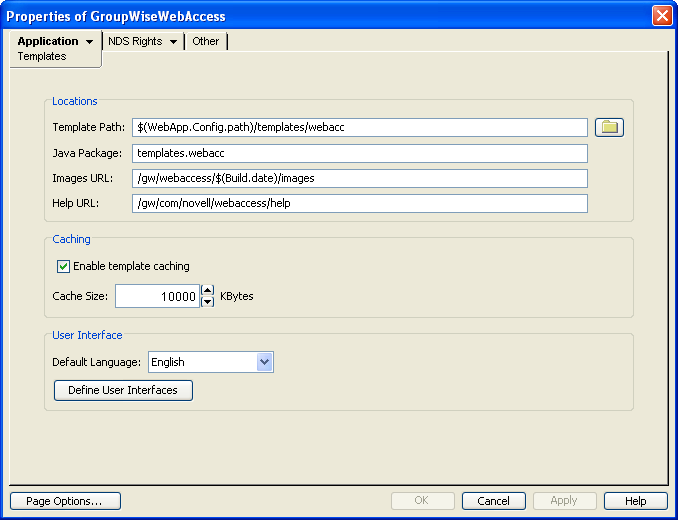Image resolution: width=678 pixels, height=520 pixels.
Task: Click the KBytes unit label
Action: (237, 297)
